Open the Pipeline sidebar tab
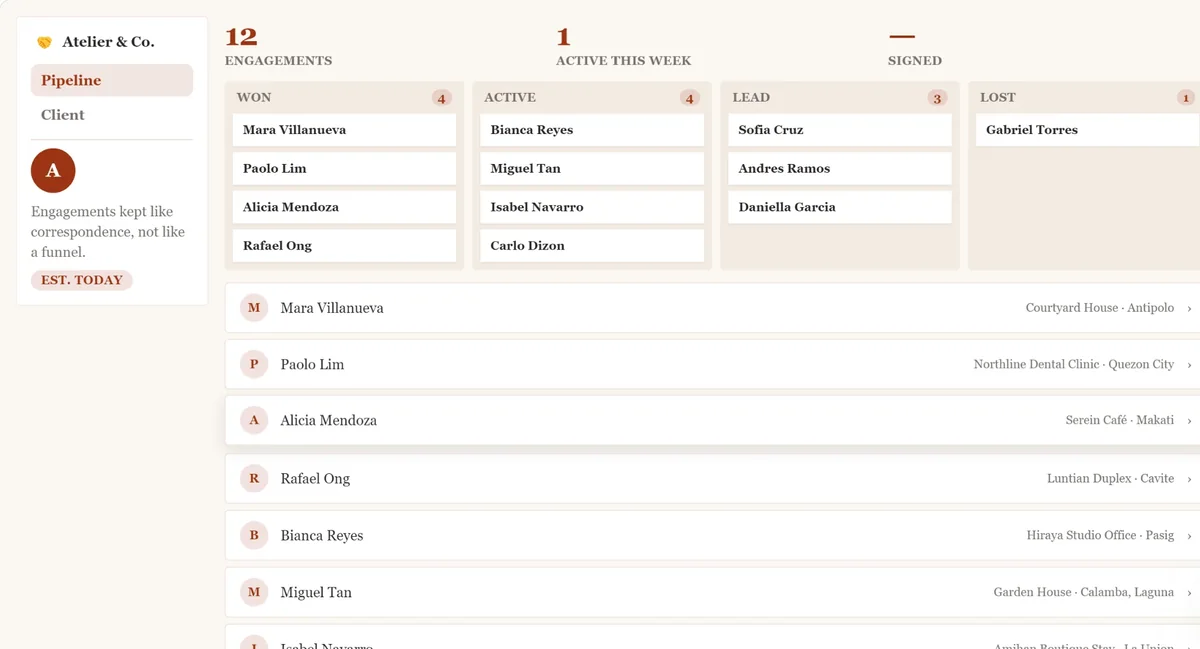Screen dimensions: 1200x649 (x=112, y=80)
